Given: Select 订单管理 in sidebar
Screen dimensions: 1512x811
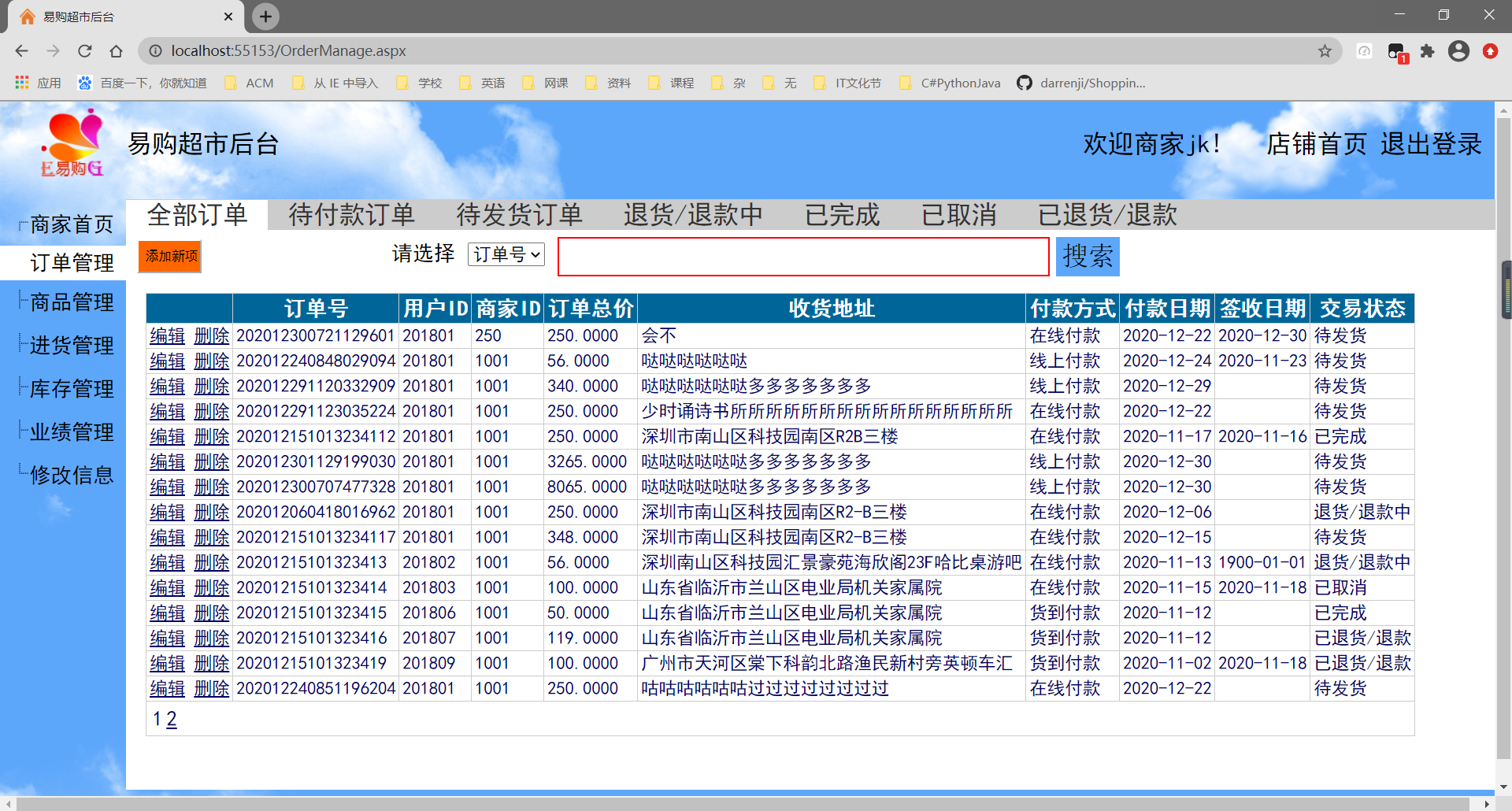Looking at the screenshot, I should pos(72,263).
